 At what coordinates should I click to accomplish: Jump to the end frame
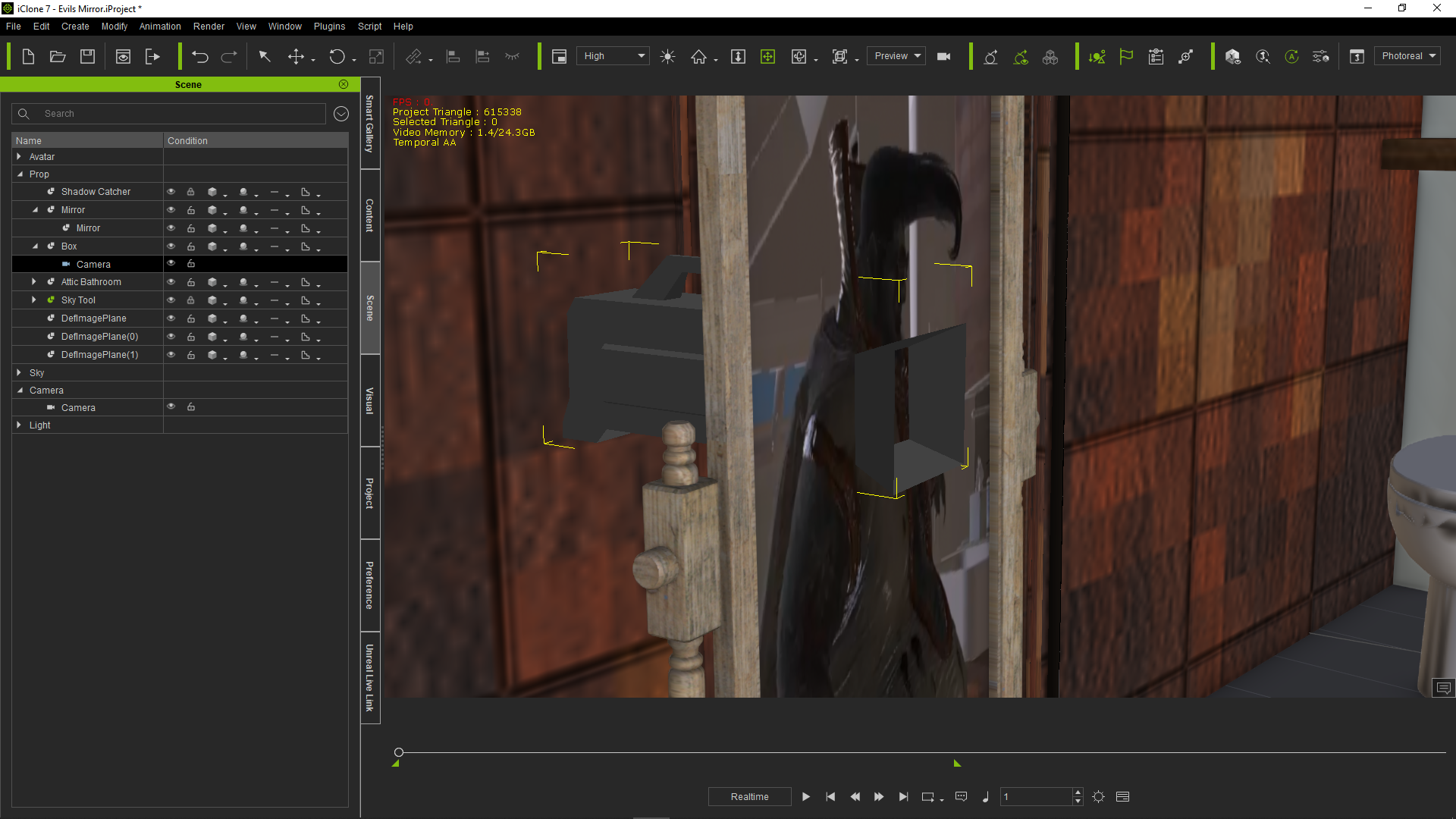[x=903, y=796]
